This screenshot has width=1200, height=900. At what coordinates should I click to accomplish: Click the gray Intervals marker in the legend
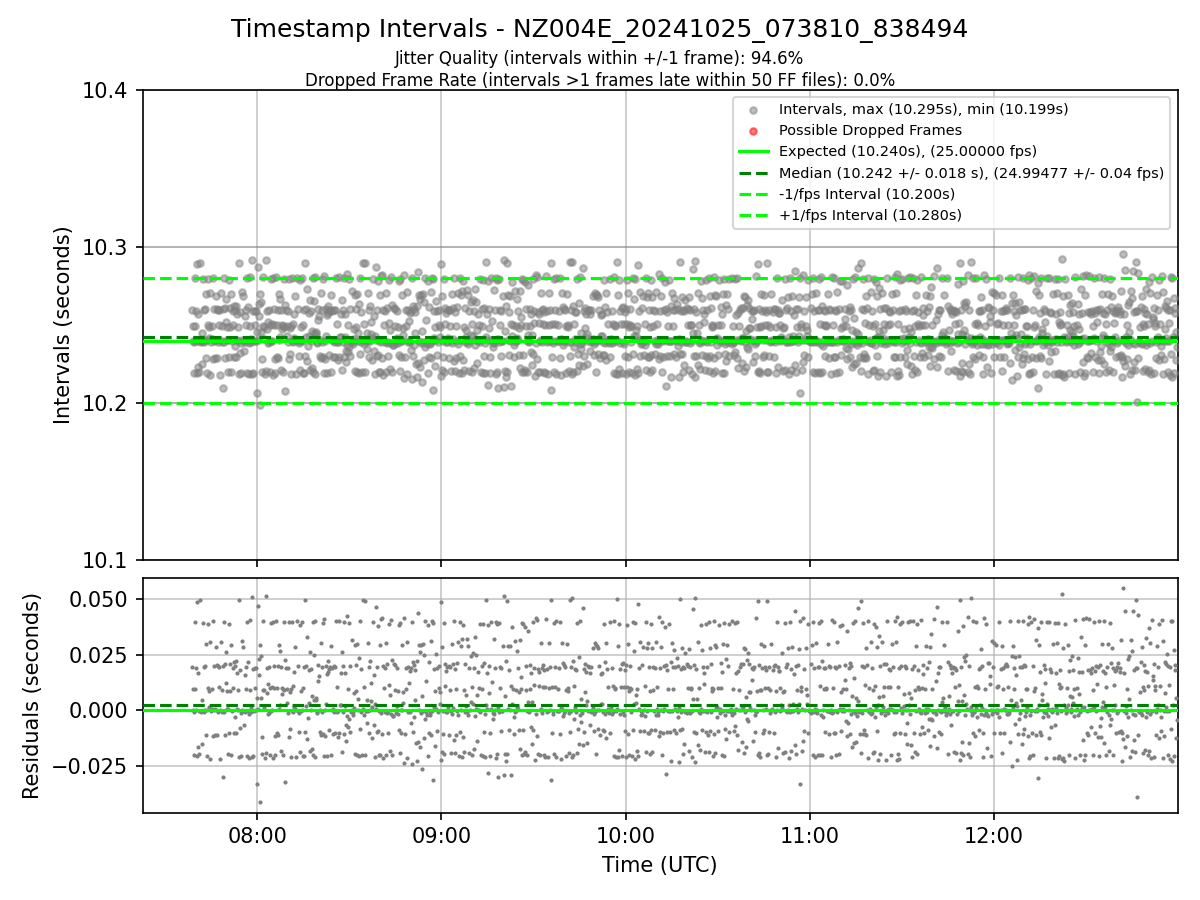(x=753, y=110)
